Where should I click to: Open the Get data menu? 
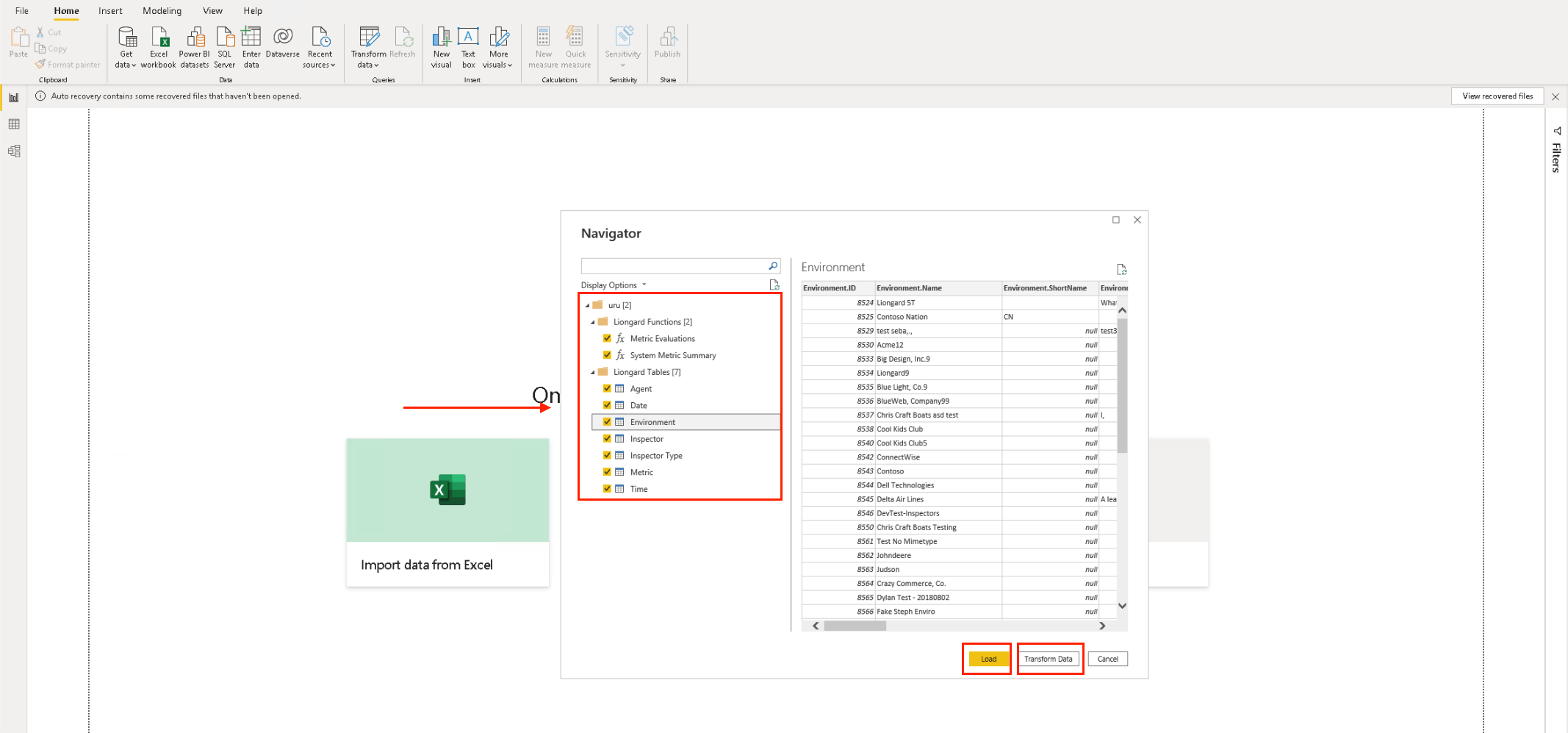[x=126, y=48]
